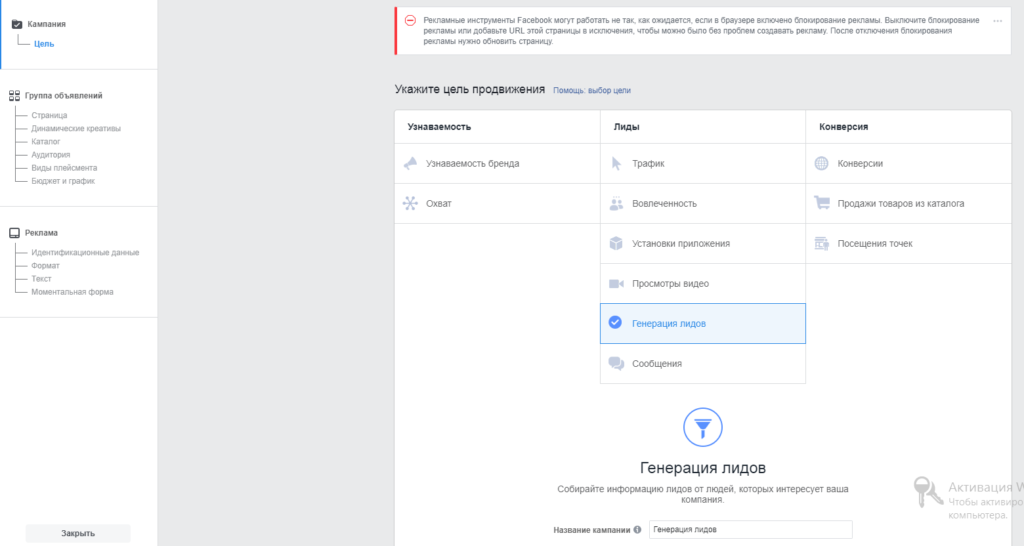Click the Закрыть button
The width and height of the screenshot is (1024, 546).
pos(78,533)
